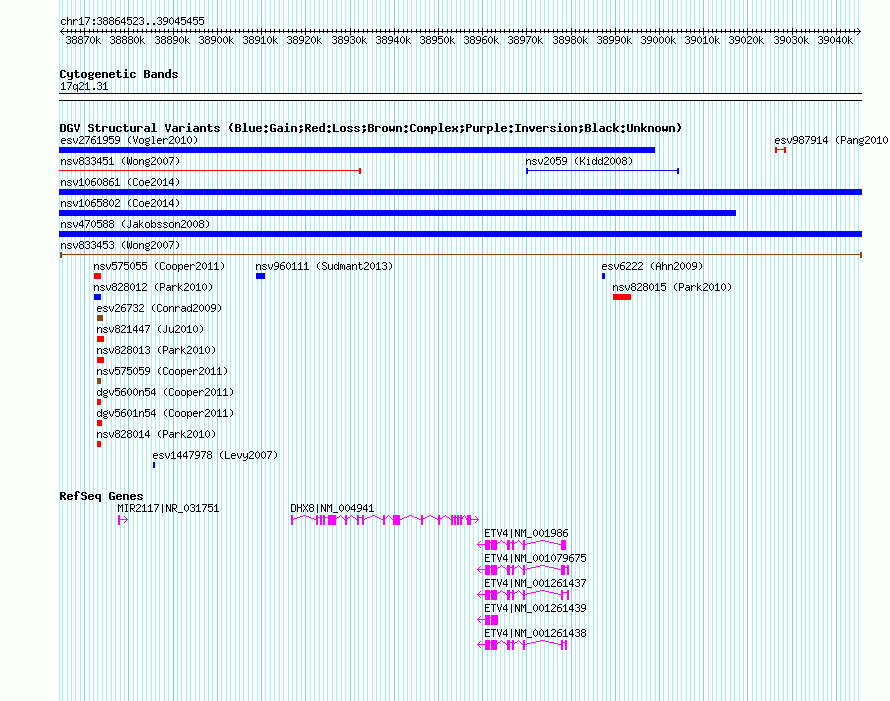890x701 pixels.
Task: Click the dgv5600n54 (Cooper2011) label
Action: (165, 392)
